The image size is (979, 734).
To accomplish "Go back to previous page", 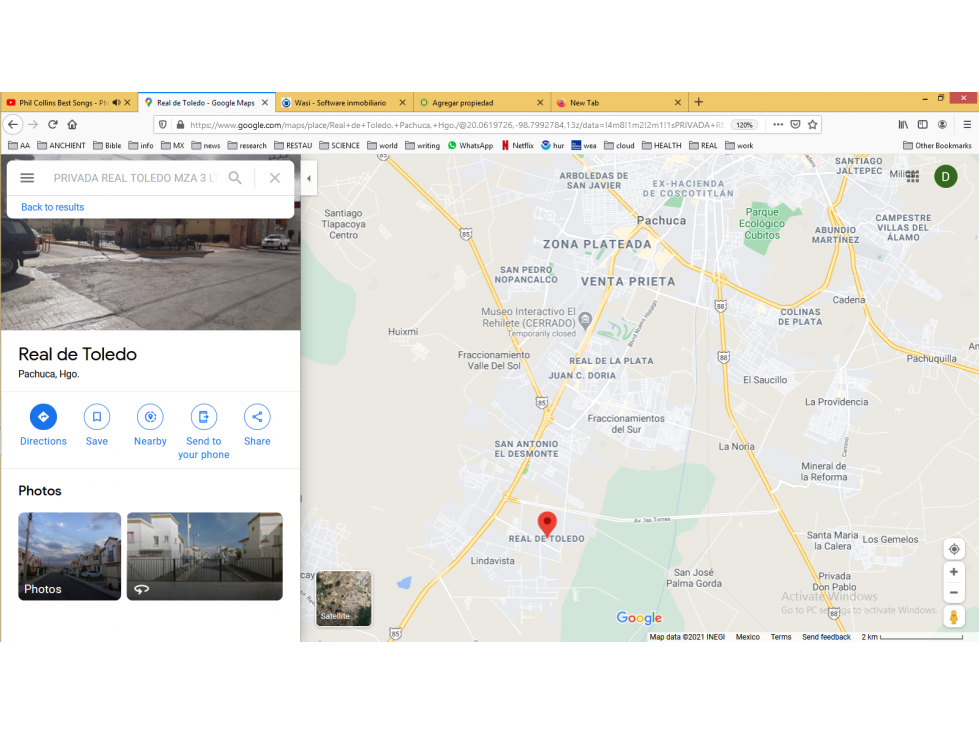I will coord(13,124).
